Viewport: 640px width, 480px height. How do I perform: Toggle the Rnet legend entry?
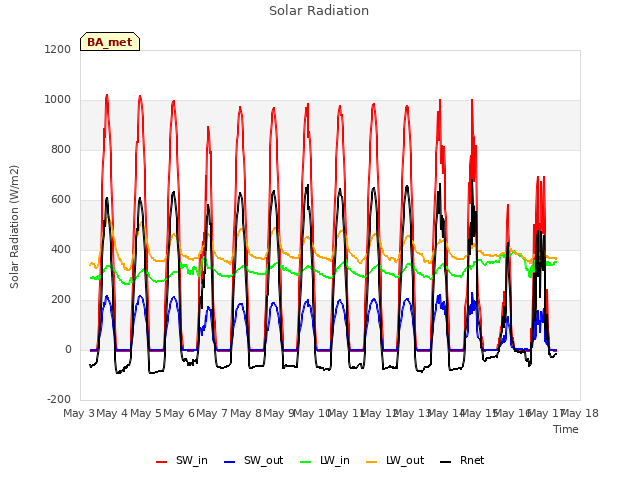(x=462, y=461)
